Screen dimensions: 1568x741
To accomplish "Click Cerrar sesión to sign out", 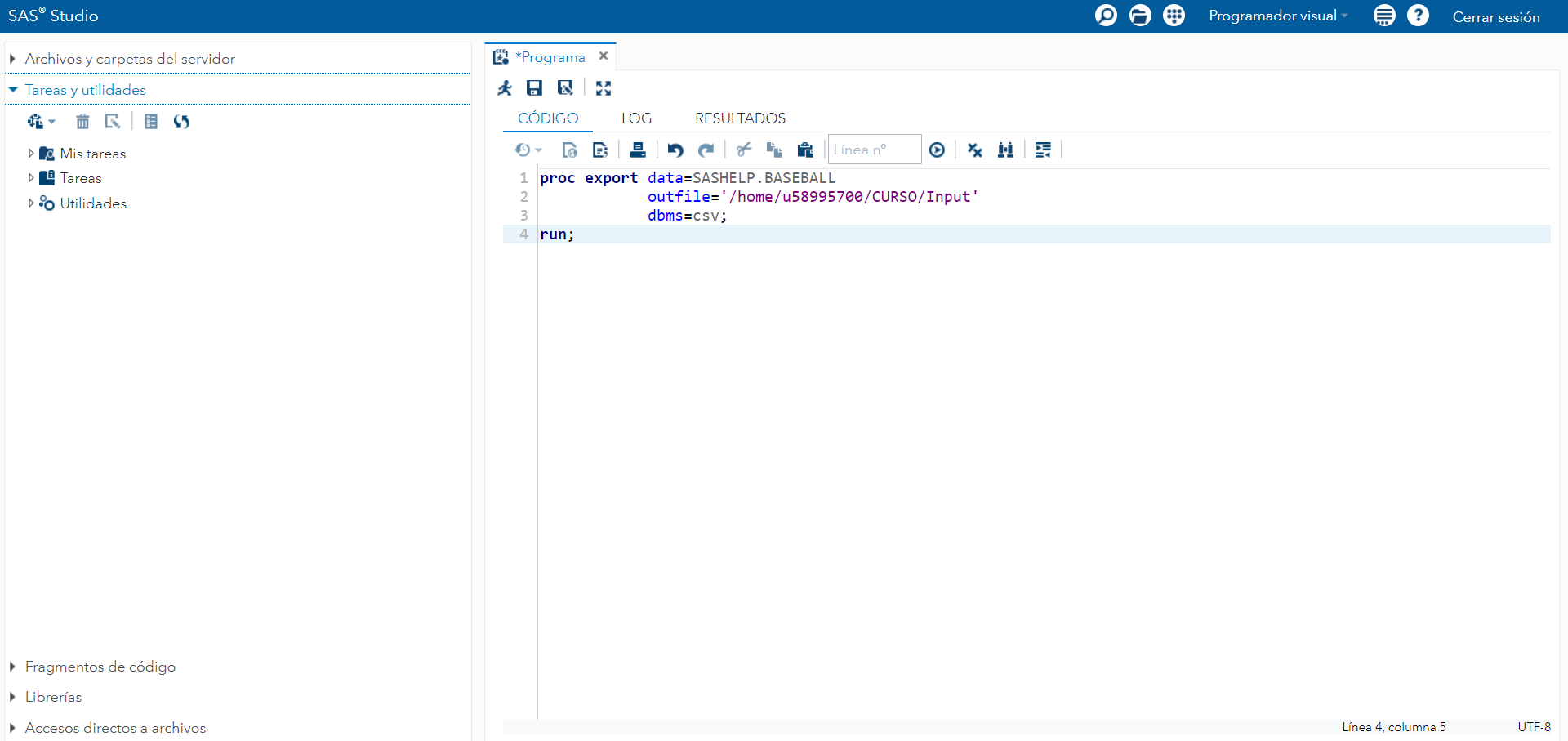I will pyautogui.click(x=1495, y=16).
